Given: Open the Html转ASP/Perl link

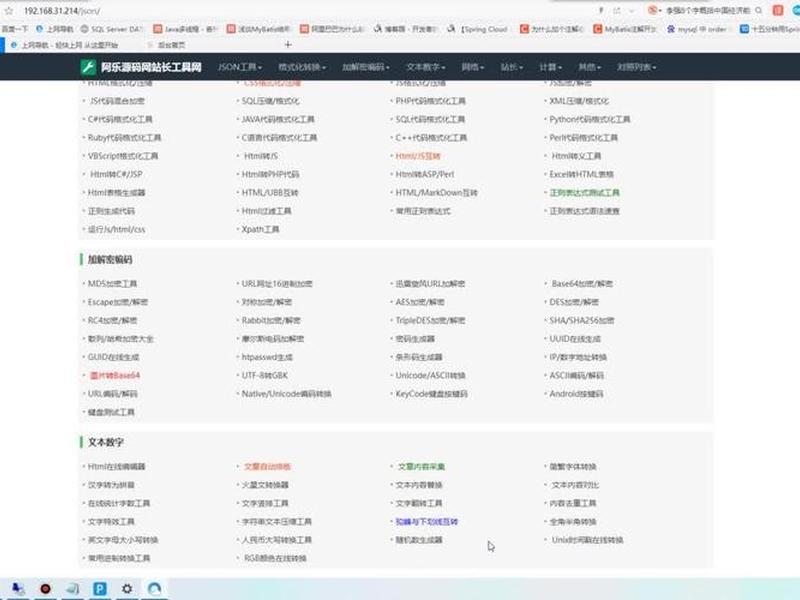Looking at the screenshot, I should pos(424,174).
